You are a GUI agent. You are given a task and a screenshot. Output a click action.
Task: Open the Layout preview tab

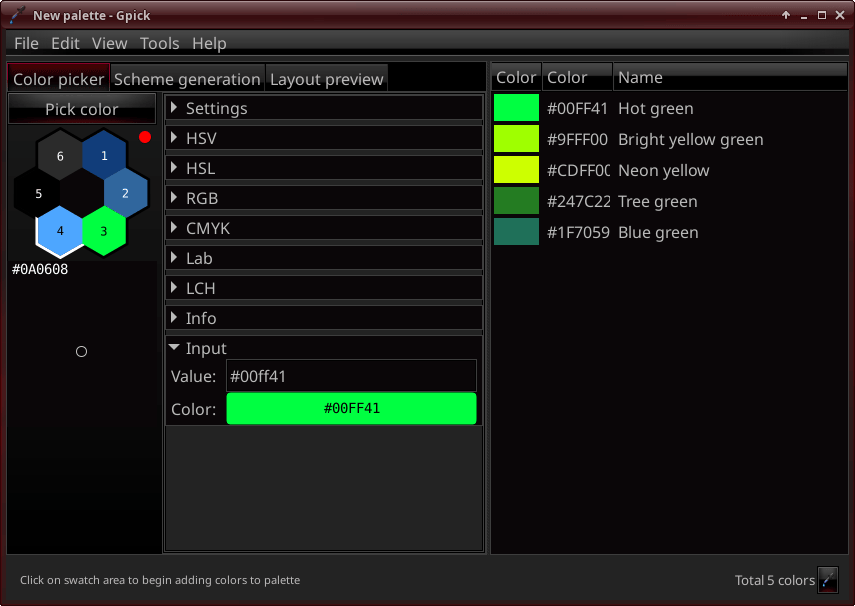pyautogui.click(x=326, y=79)
